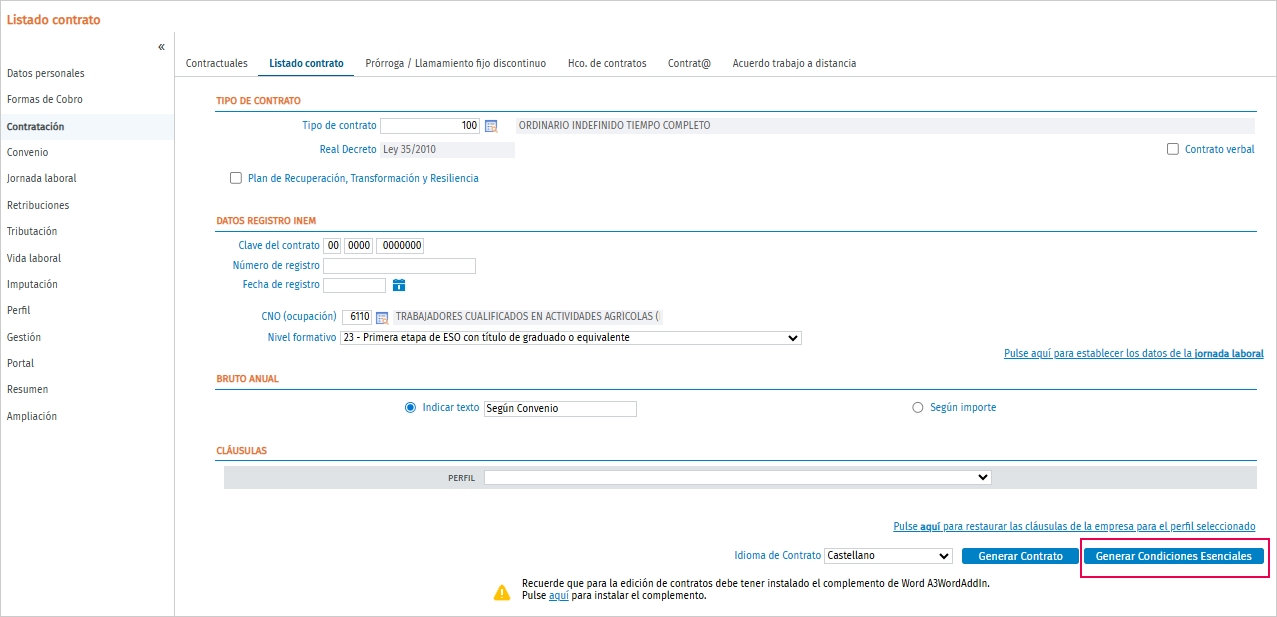
Task: Open the Nivel formativo dropdown
Action: 571,338
